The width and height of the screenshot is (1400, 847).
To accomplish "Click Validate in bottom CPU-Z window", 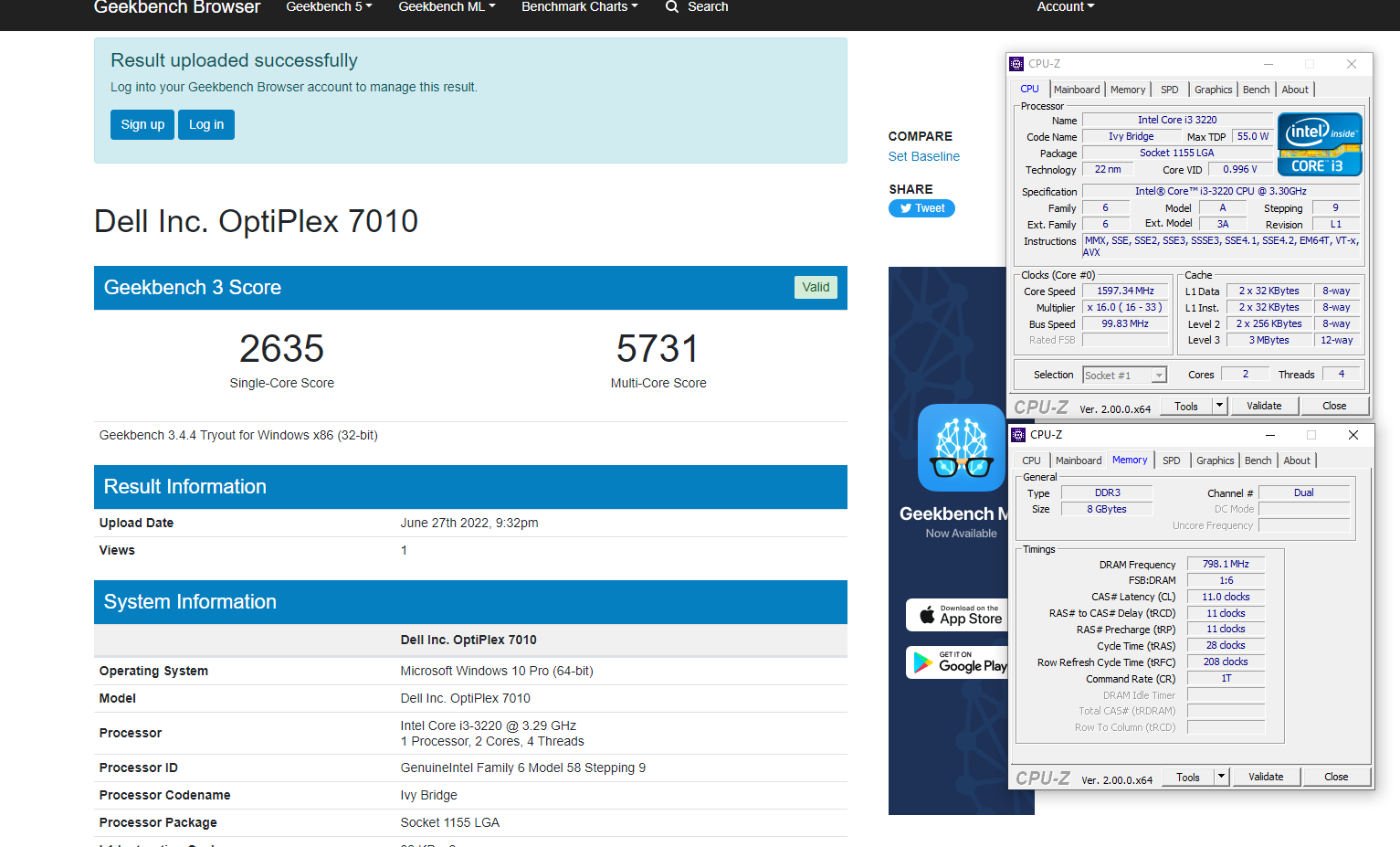I will pos(1266,777).
